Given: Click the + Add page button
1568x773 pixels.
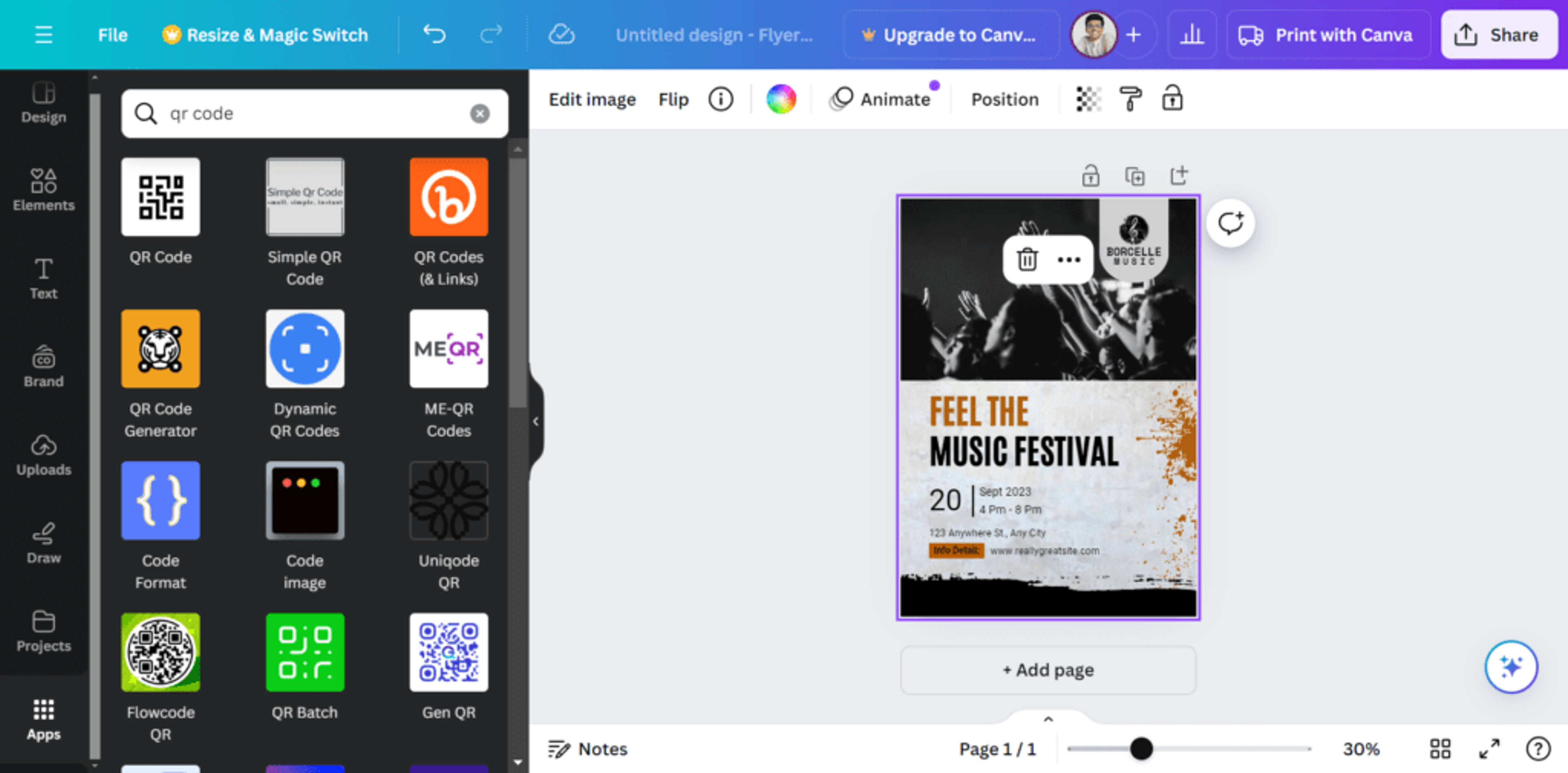Looking at the screenshot, I should [x=1048, y=670].
